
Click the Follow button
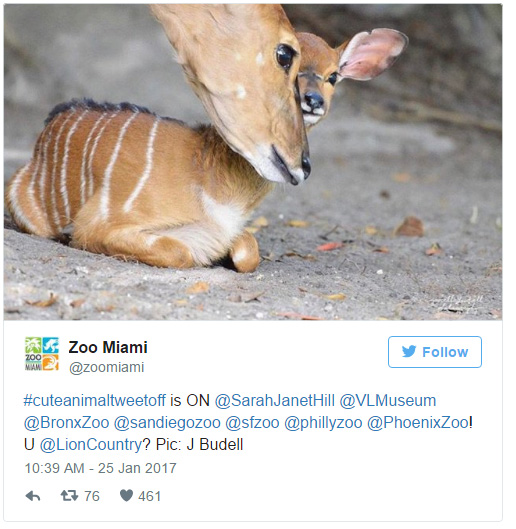[x=434, y=352]
